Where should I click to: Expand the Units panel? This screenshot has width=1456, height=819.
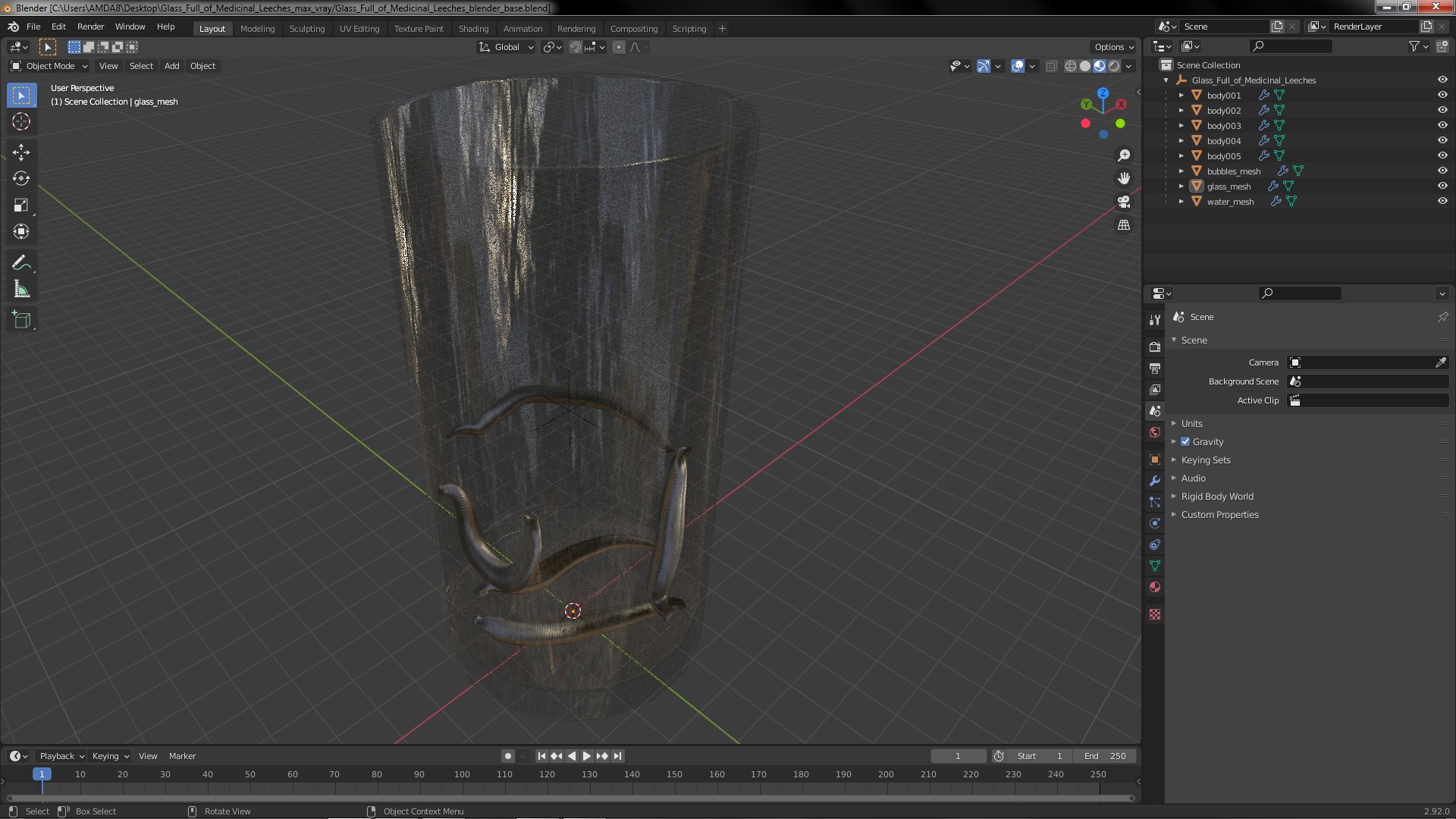click(x=1191, y=423)
